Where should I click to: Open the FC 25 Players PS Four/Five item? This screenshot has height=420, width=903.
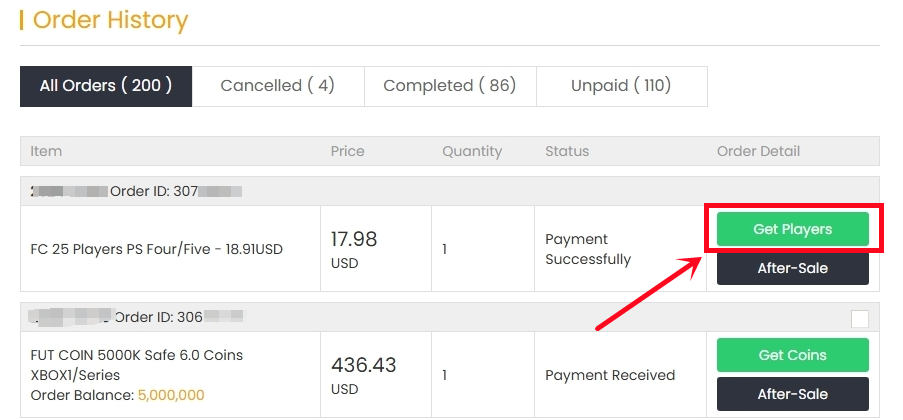coord(157,249)
